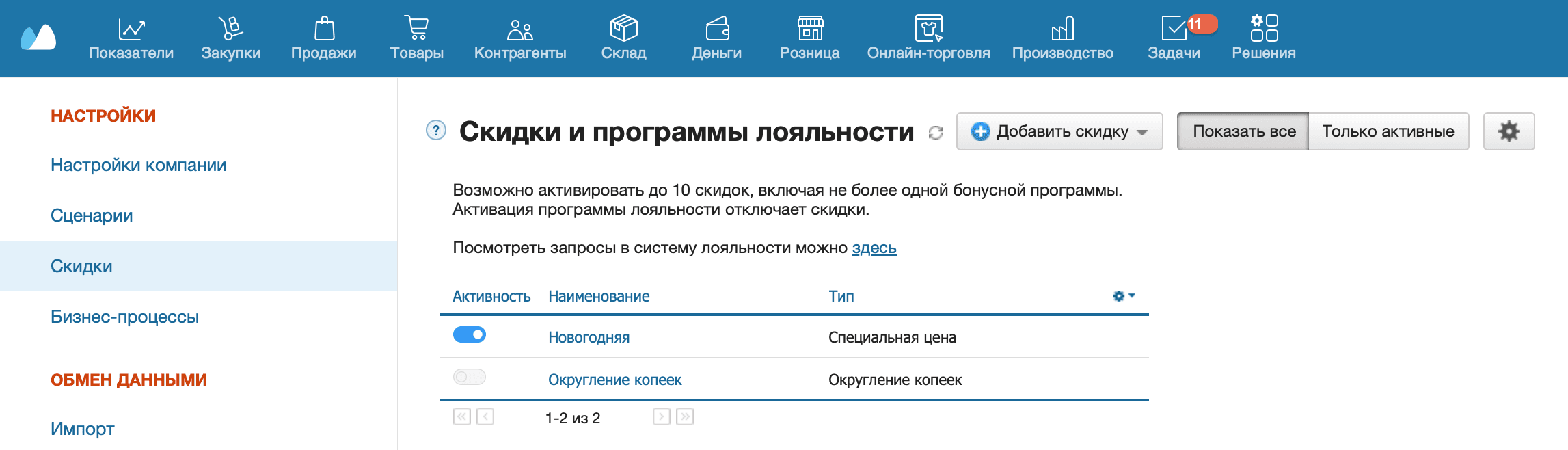1568x450 pixels.
Task: Select Только активные filter button
Action: (1388, 131)
